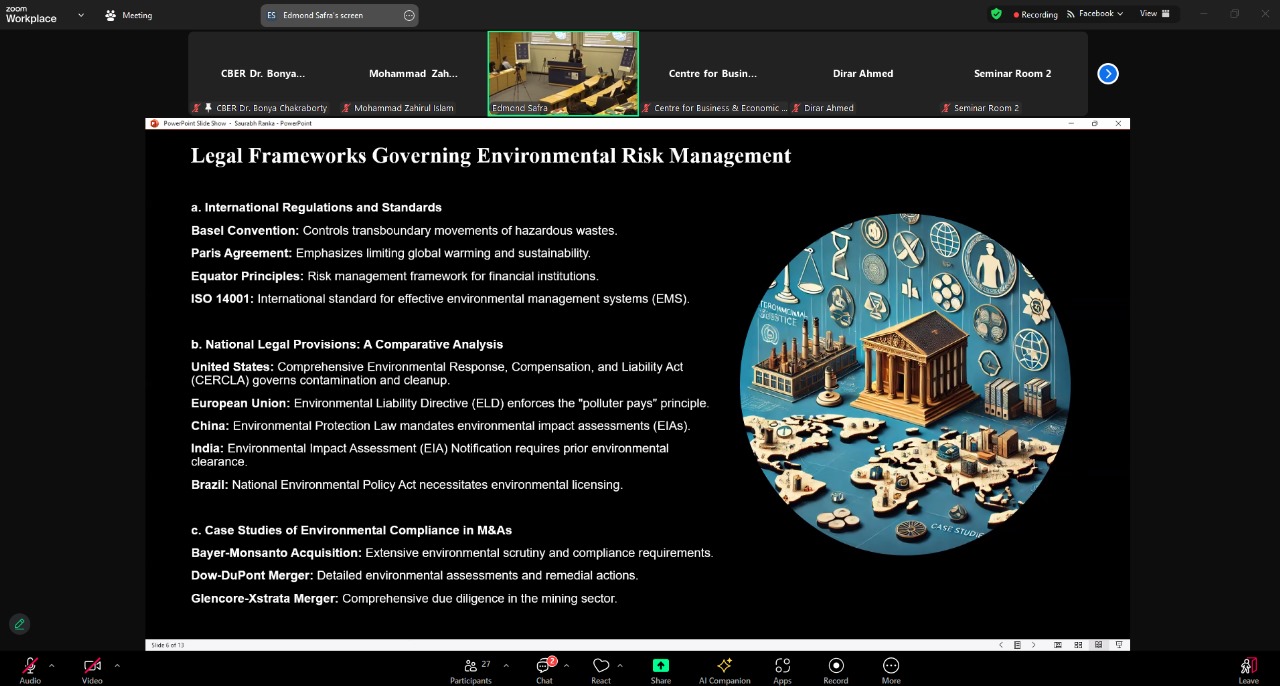Click the red Leave meeting button

tap(1248, 669)
